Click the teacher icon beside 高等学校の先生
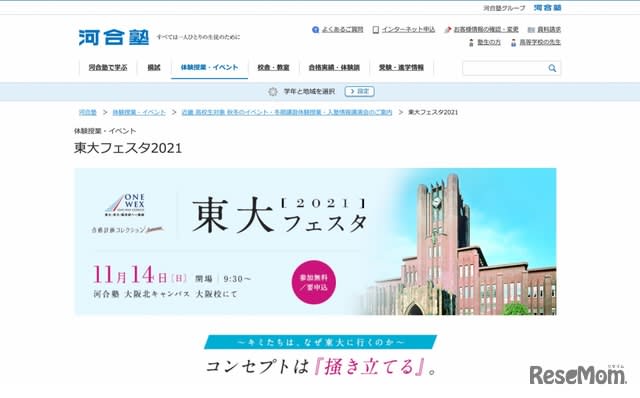Image resolution: width=640 pixels, height=398 pixels. (x=513, y=42)
